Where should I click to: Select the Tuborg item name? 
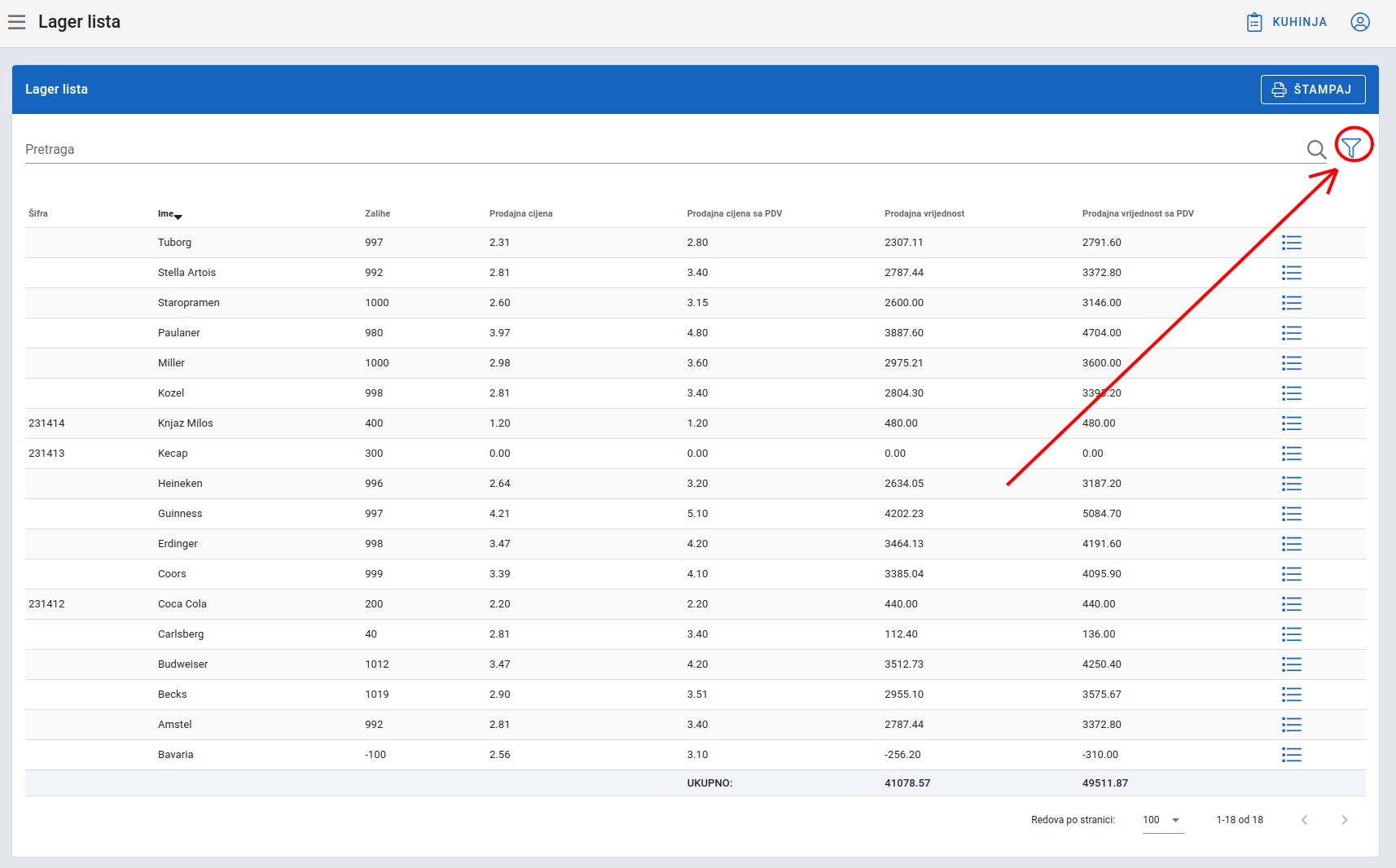[174, 243]
